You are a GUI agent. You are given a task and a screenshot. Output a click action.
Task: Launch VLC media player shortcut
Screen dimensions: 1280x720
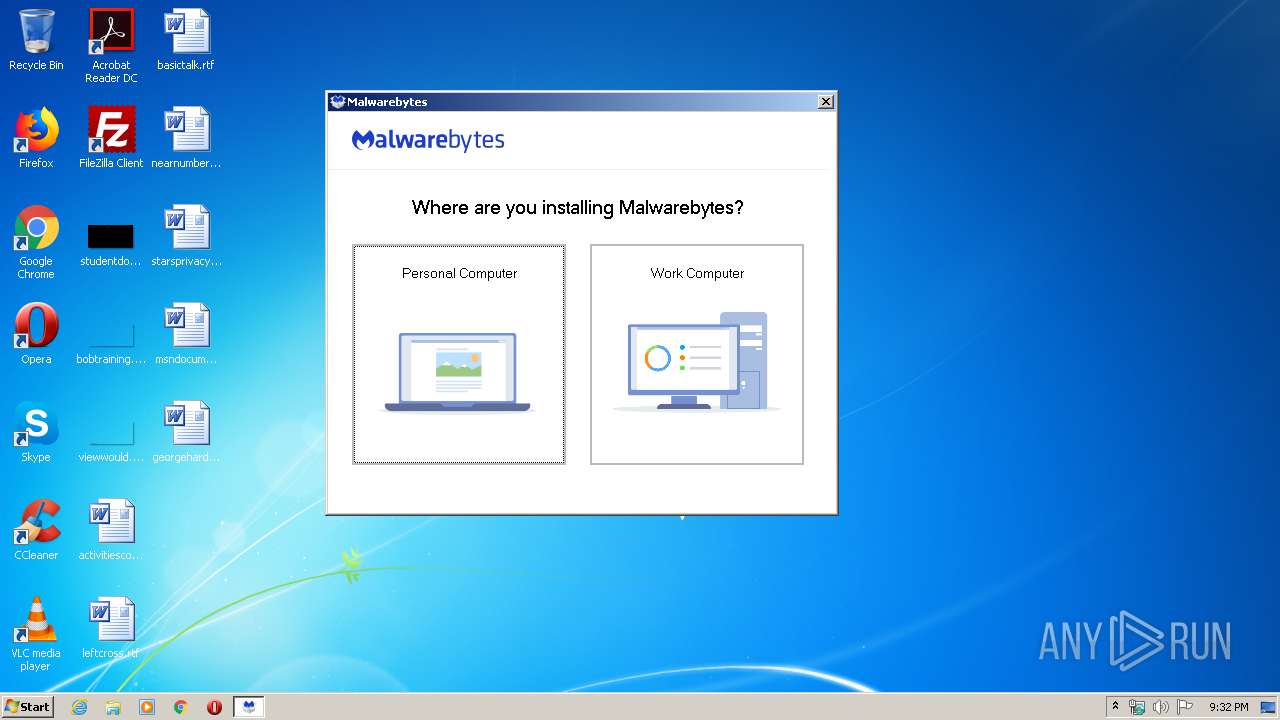click(36, 634)
